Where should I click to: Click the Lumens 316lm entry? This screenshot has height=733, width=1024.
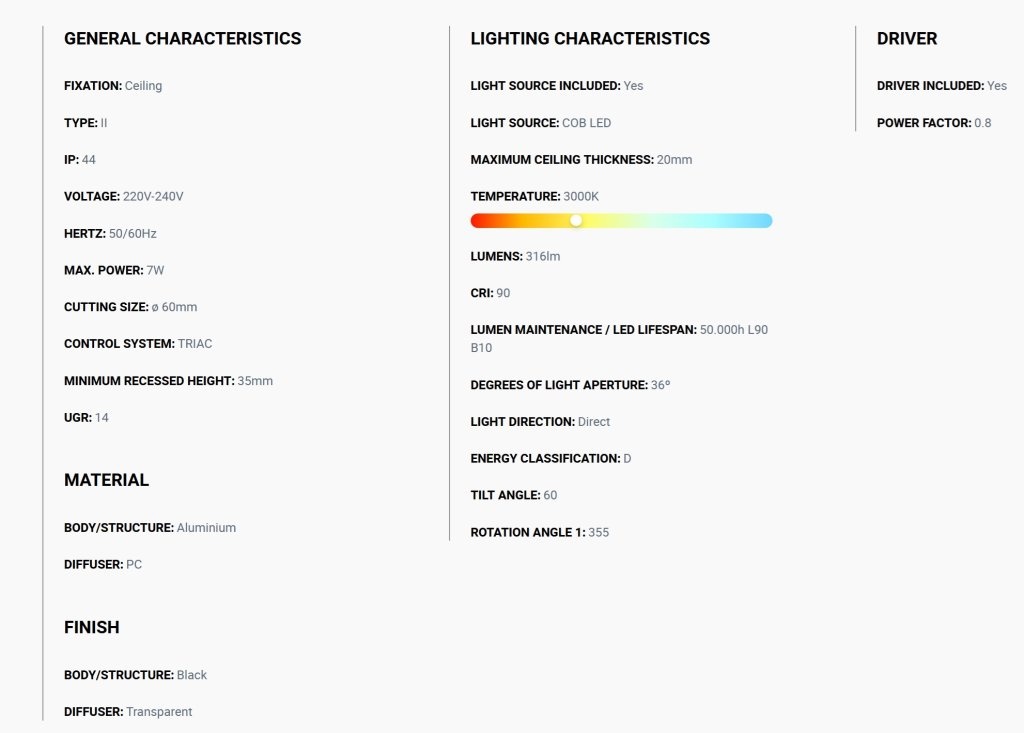(515, 256)
